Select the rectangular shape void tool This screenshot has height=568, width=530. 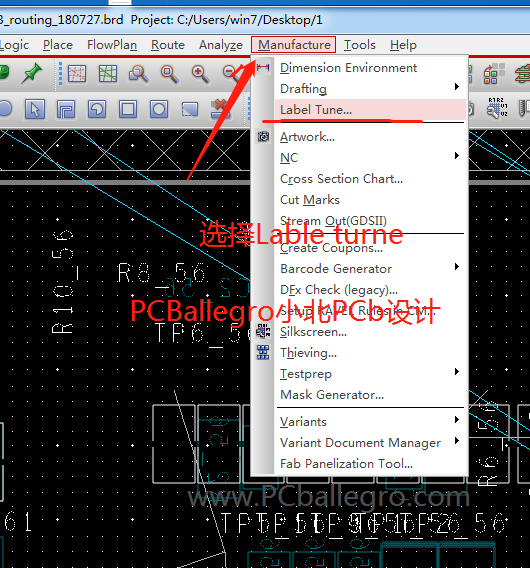128,109
